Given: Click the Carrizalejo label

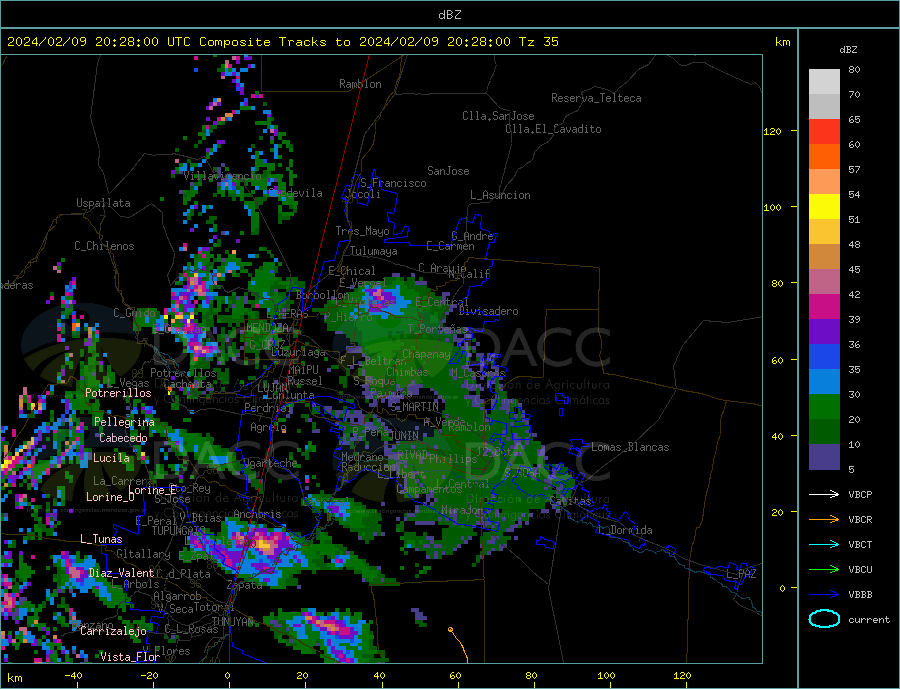Looking at the screenshot, I should [114, 631].
